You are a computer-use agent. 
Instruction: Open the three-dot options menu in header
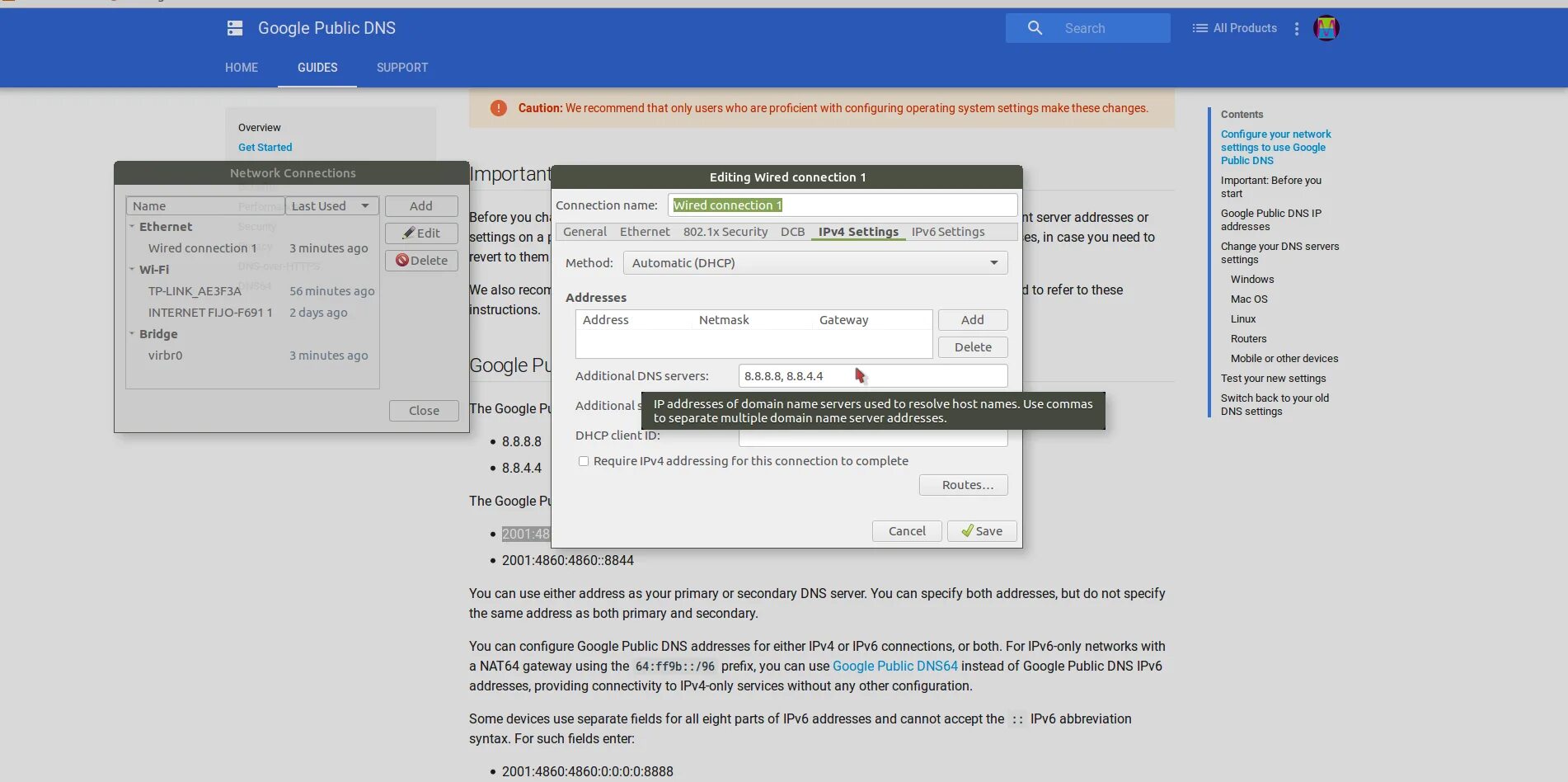pyautogui.click(x=1297, y=29)
